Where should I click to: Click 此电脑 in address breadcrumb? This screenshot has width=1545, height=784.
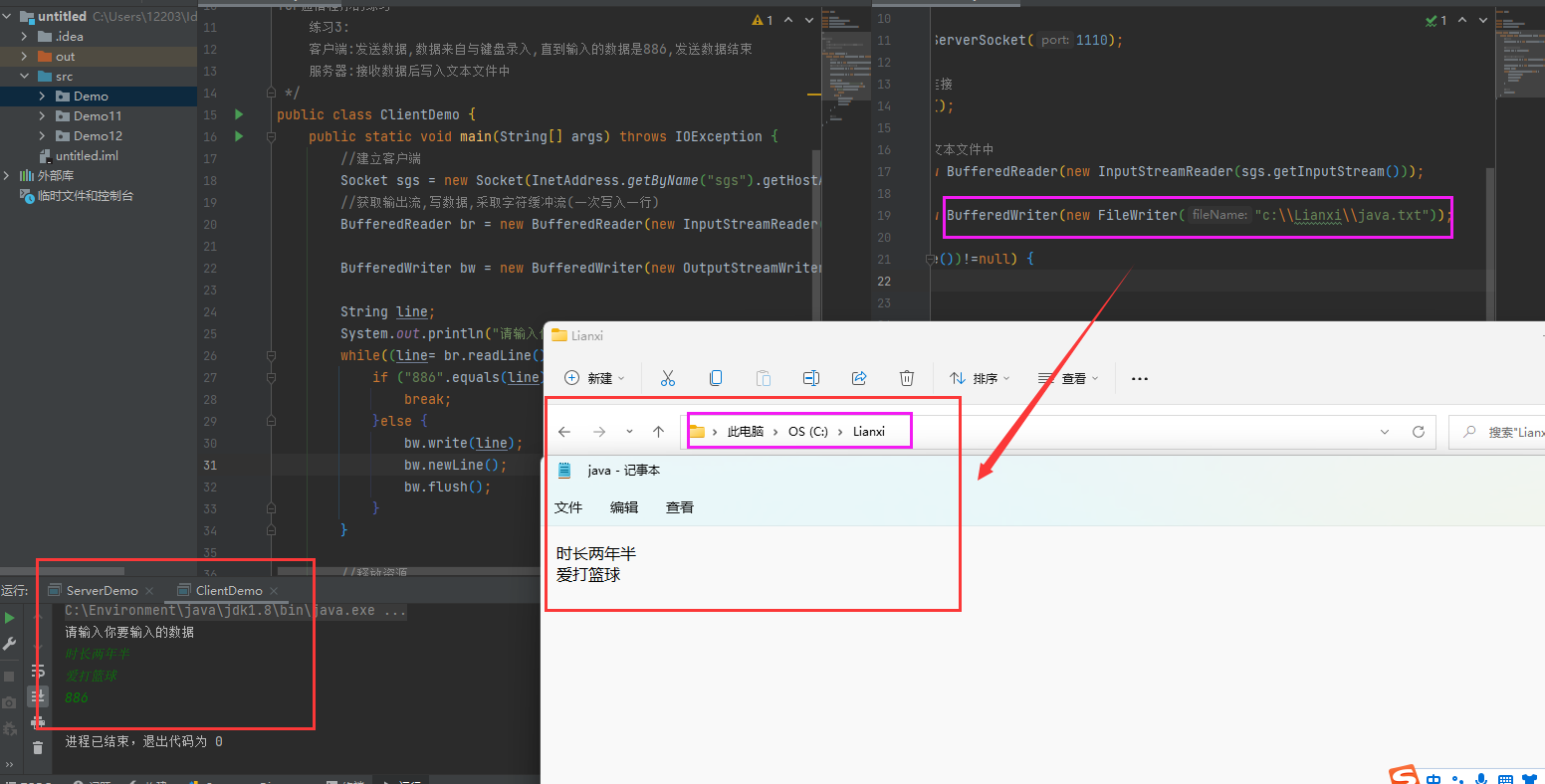[745, 431]
